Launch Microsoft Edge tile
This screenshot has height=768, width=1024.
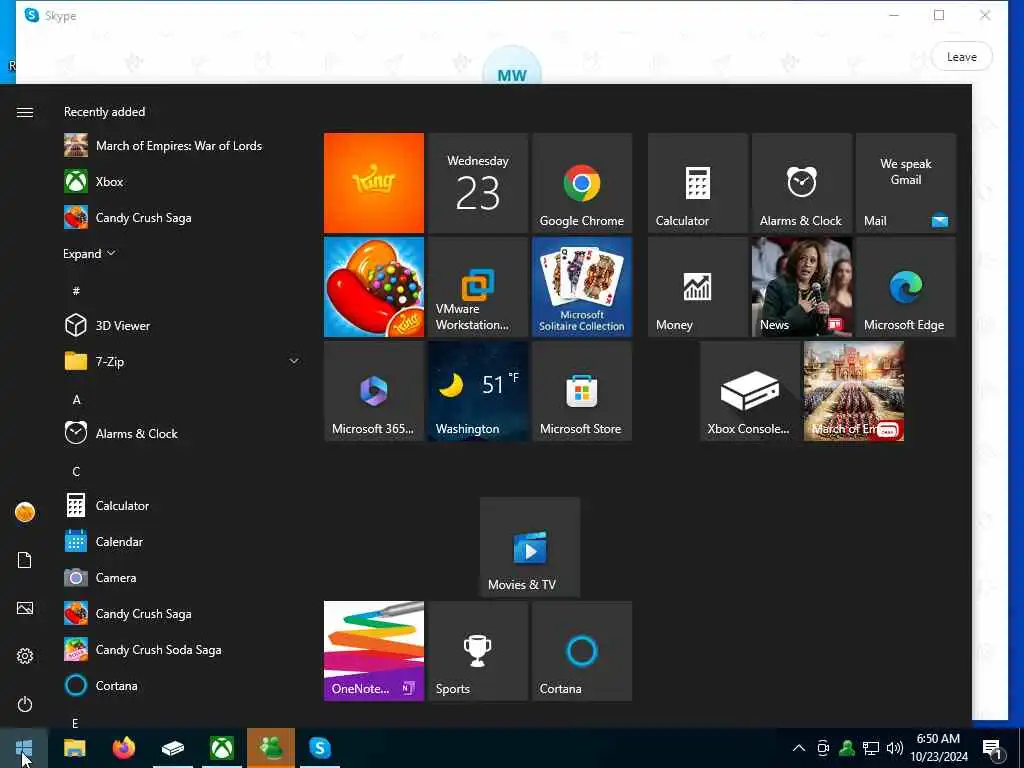click(905, 287)
